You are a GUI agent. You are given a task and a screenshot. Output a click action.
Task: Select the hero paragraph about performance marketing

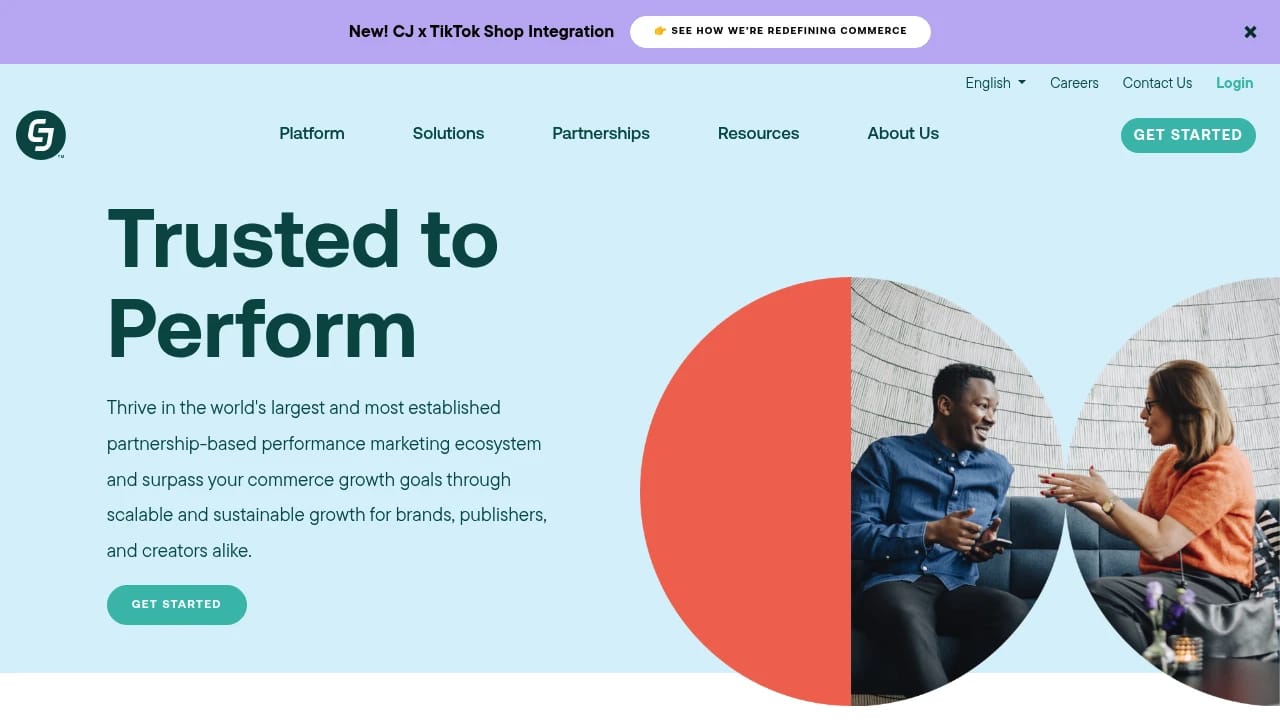[x=326, y=479]
